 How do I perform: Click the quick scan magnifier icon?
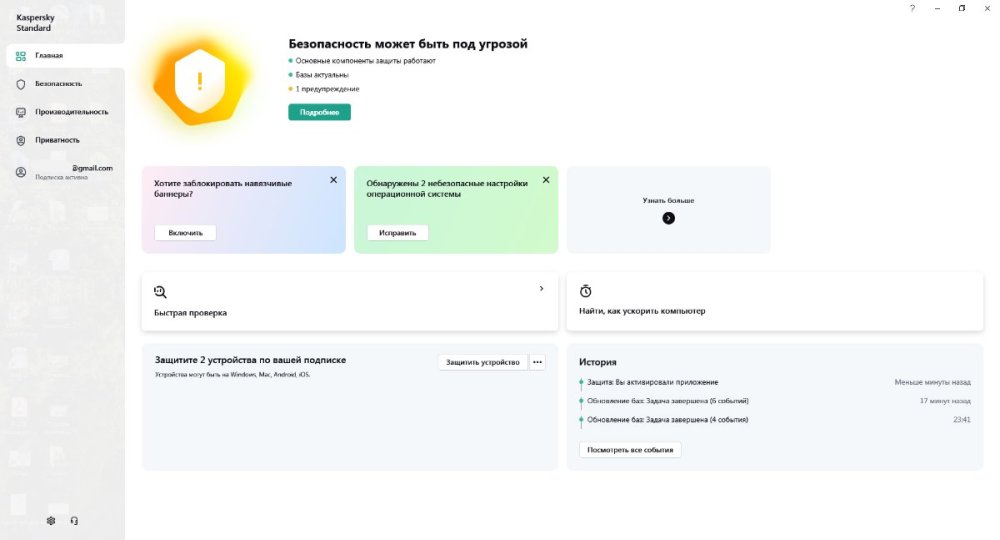pos(160,291)
